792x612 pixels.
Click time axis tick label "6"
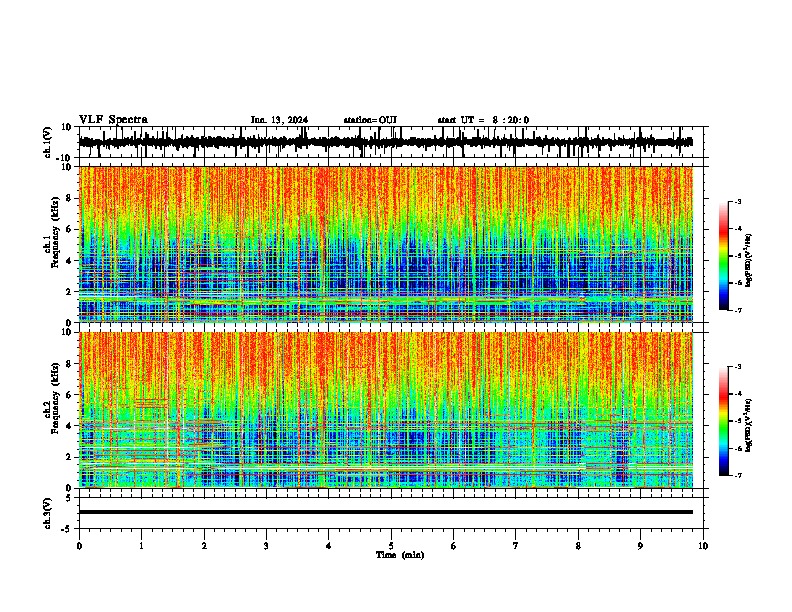453,546
